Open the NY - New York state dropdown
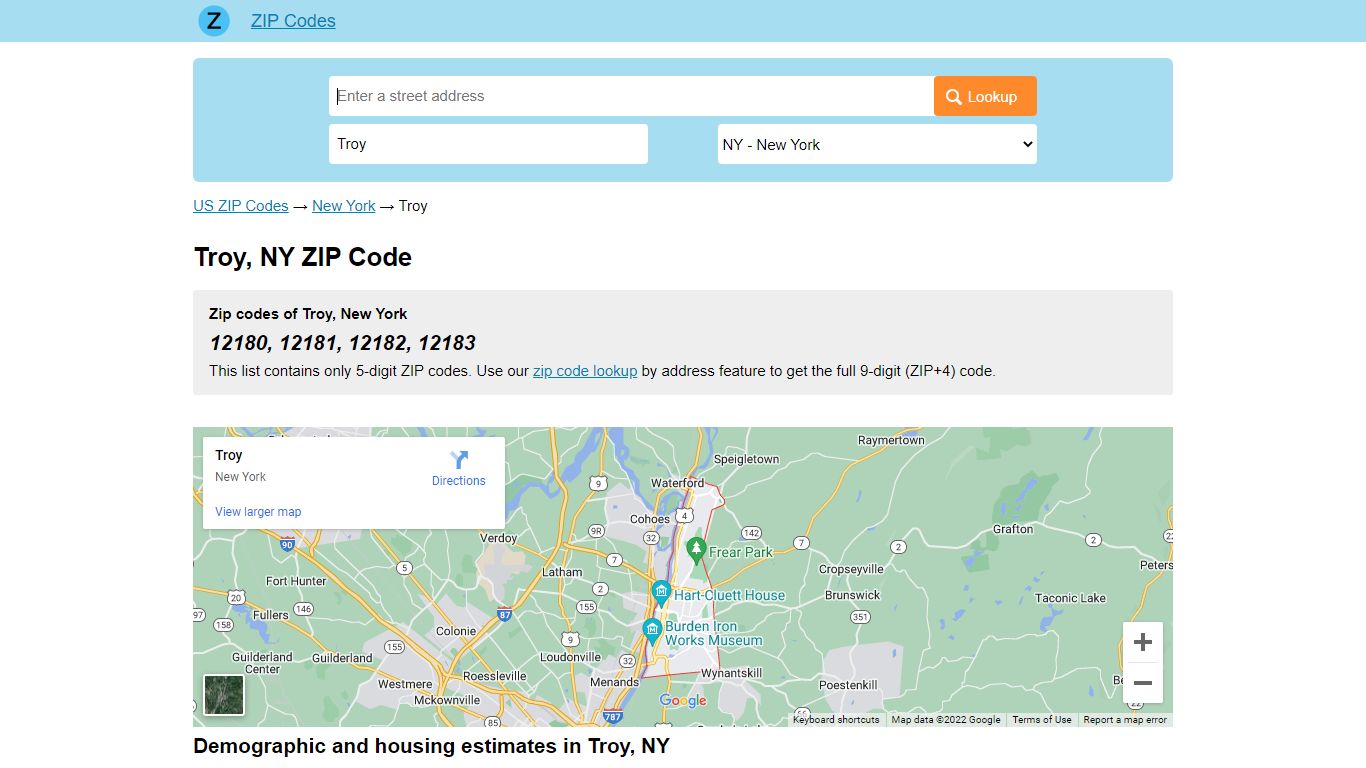1366x768 pixels. 877,144
